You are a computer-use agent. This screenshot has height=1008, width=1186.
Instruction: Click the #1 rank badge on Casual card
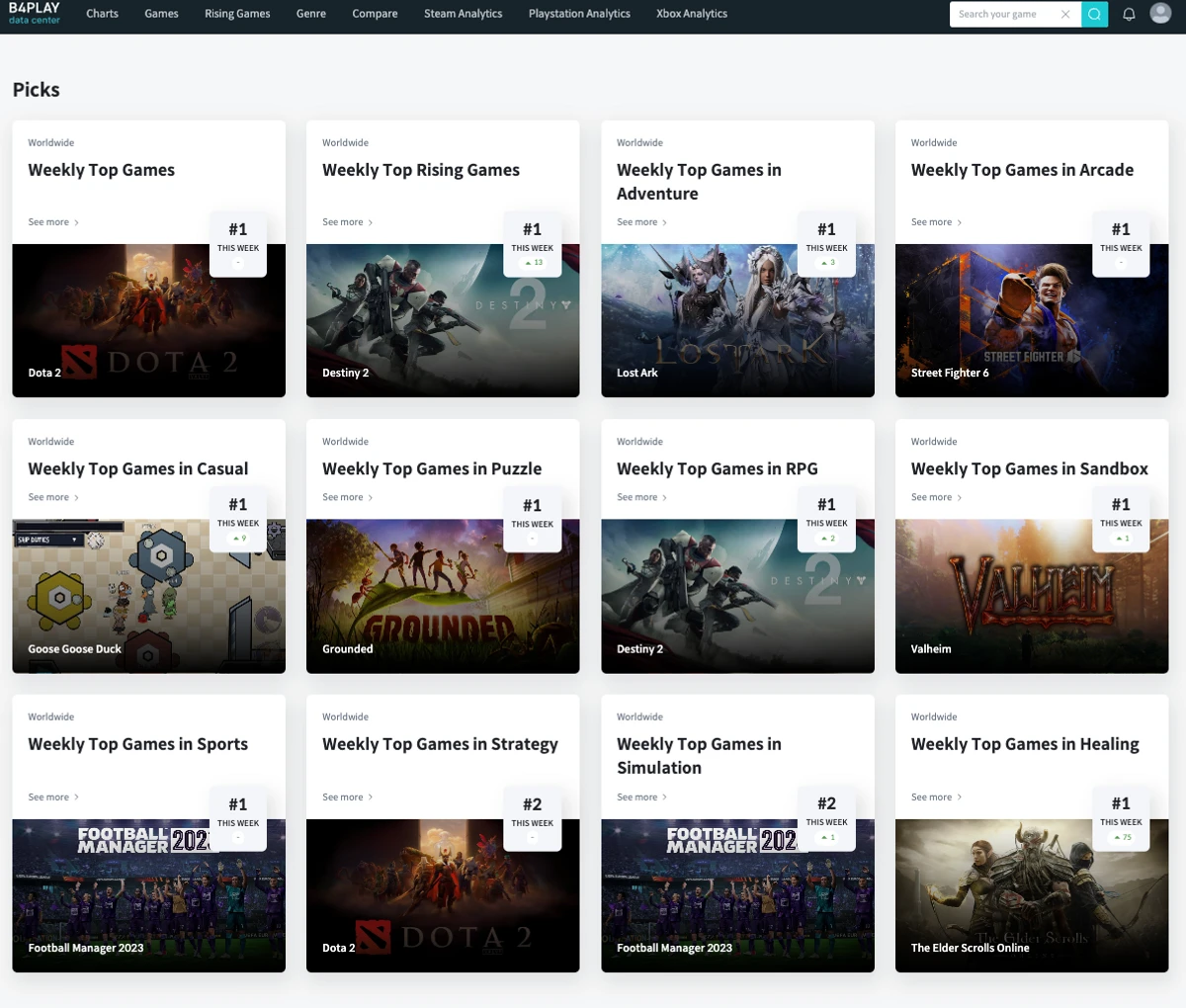click(238, 520)
